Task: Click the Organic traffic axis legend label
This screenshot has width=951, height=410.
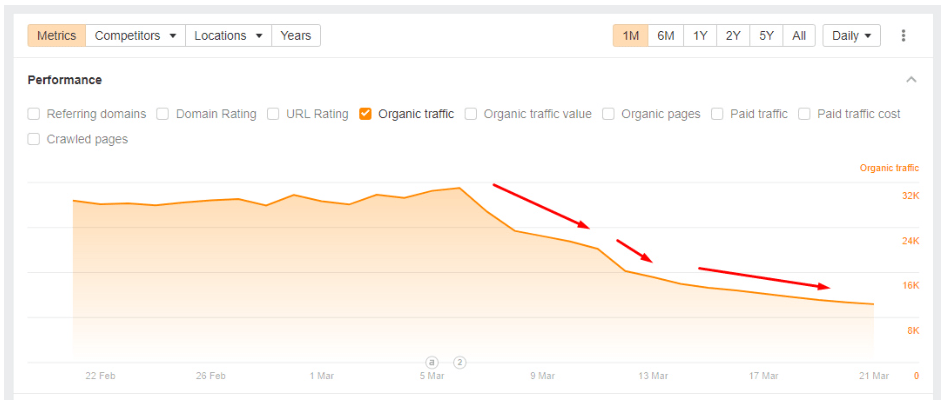Action: [889, 168]
